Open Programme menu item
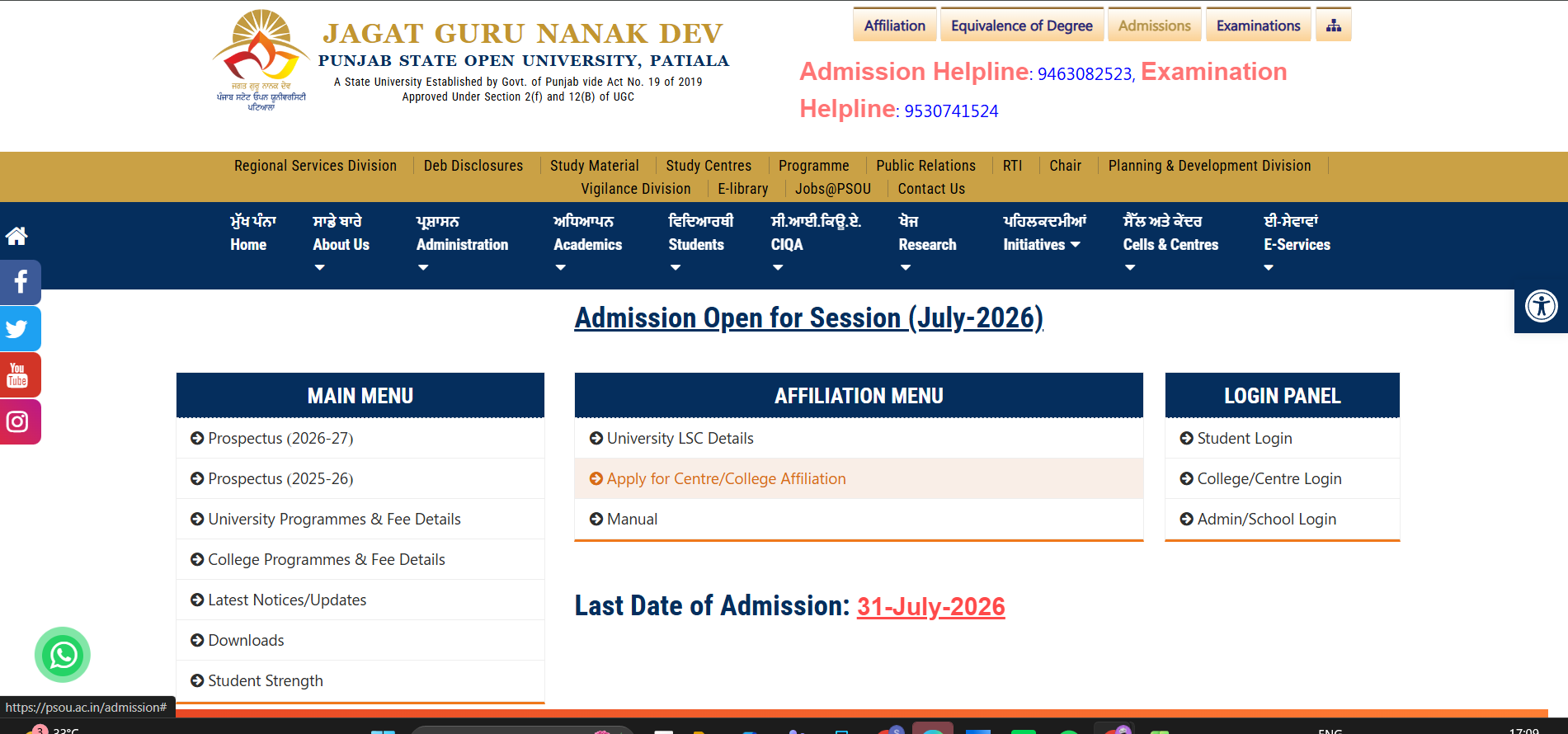 [813, 166]
